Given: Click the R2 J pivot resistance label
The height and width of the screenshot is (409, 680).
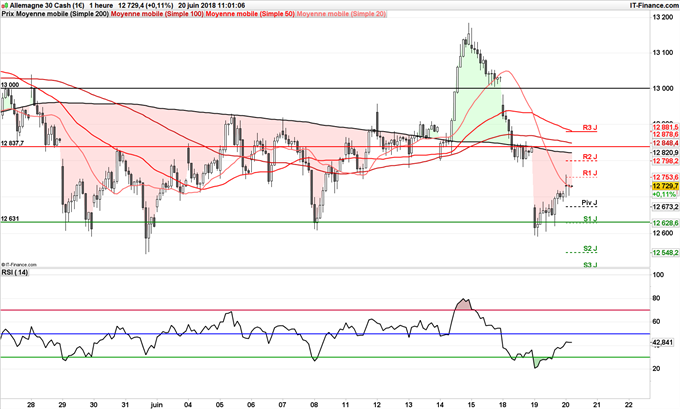Looking at the screenshot, I should (590, 157).
